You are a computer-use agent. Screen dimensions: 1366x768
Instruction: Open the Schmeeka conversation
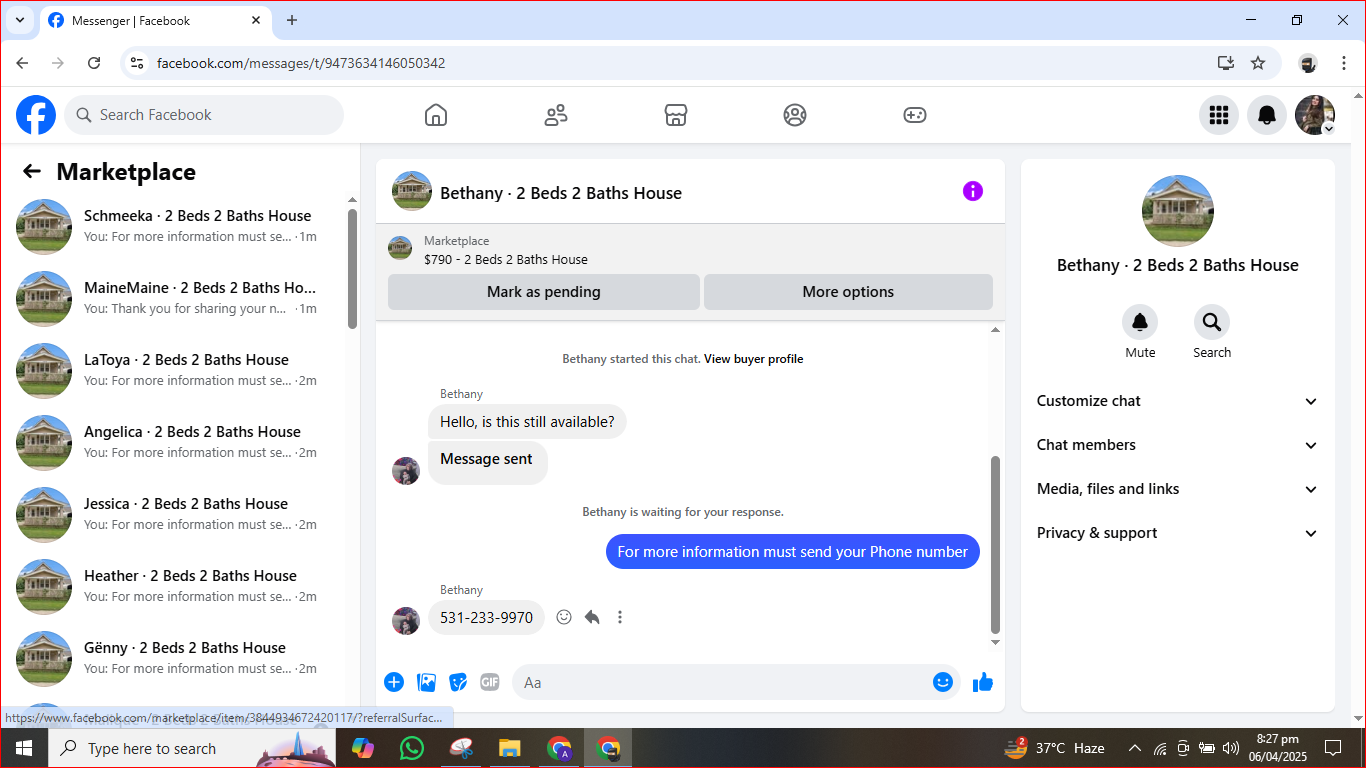tap(174, 226)
